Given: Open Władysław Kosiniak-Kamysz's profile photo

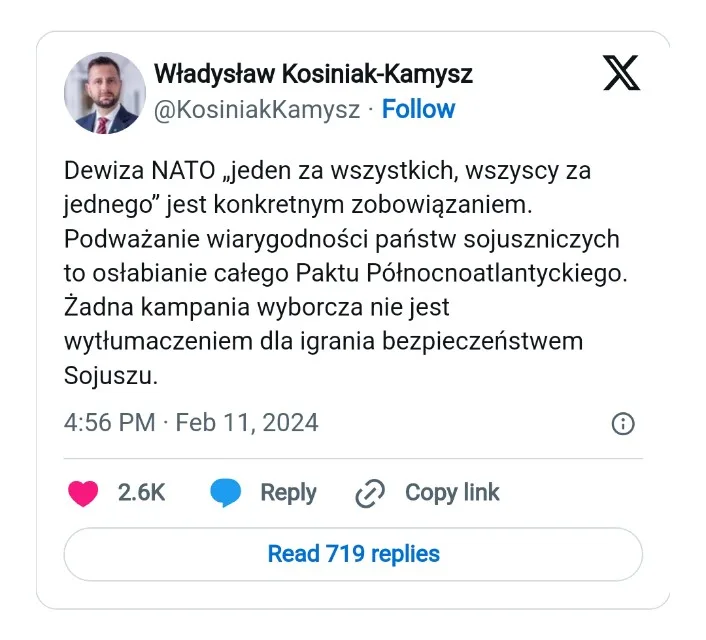Looking at the screenshot, I should [x=105, y=93].
